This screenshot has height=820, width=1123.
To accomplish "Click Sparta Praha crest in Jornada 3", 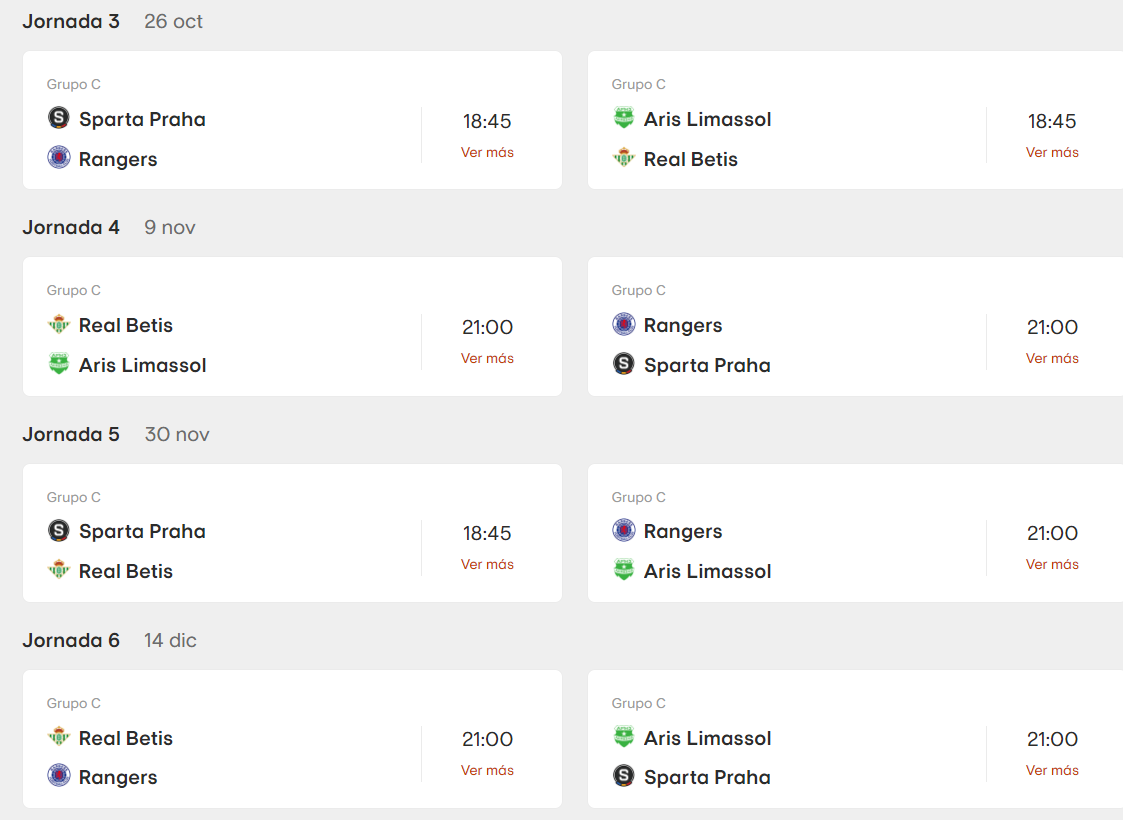I will (59, 119).
